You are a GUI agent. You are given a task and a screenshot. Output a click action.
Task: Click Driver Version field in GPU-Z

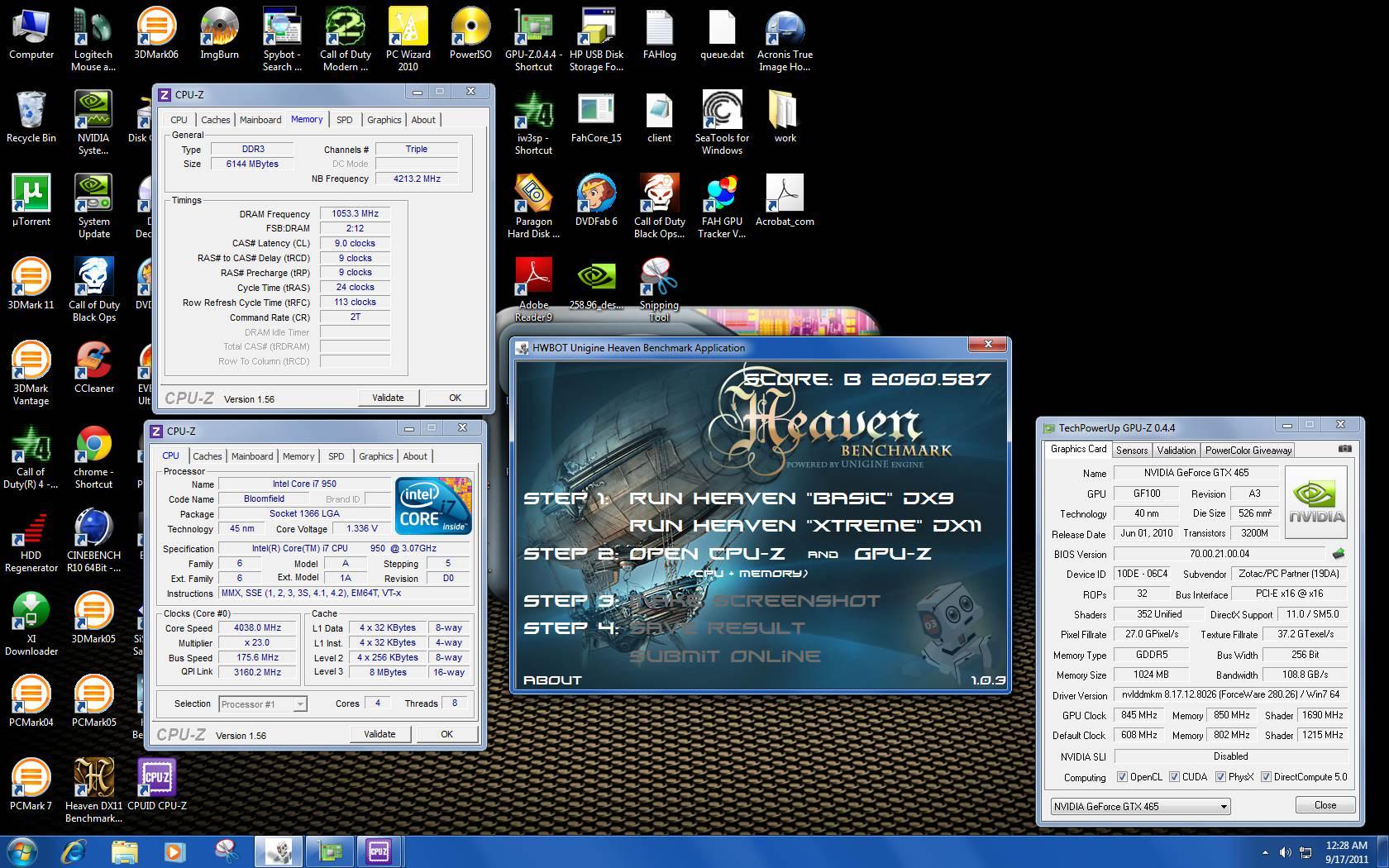point(1230,694)
